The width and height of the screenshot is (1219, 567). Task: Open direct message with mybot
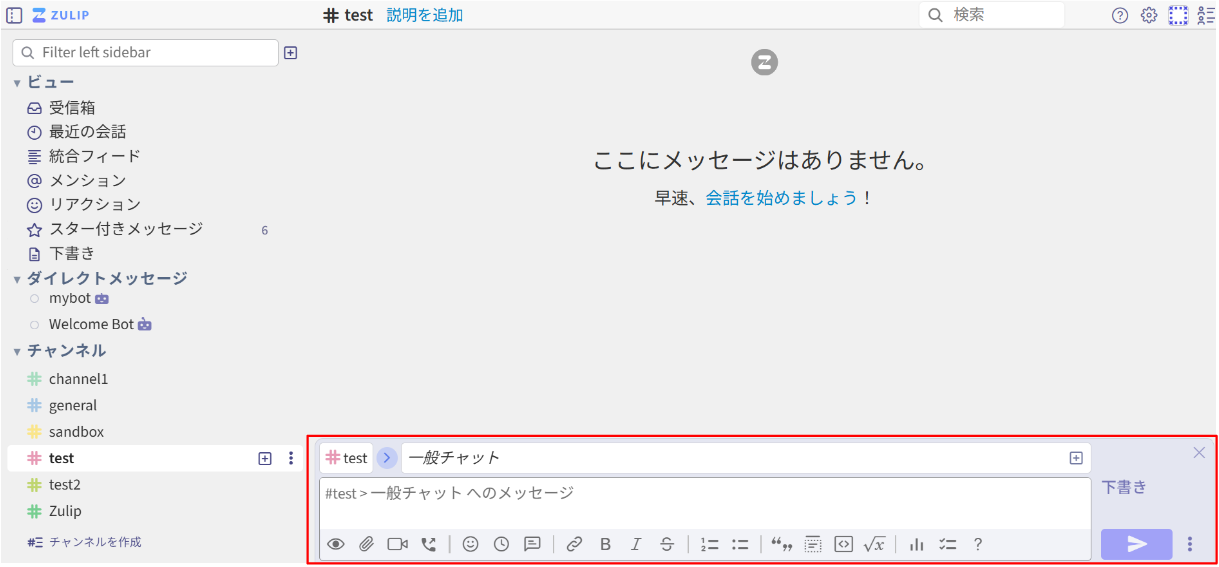70,298
